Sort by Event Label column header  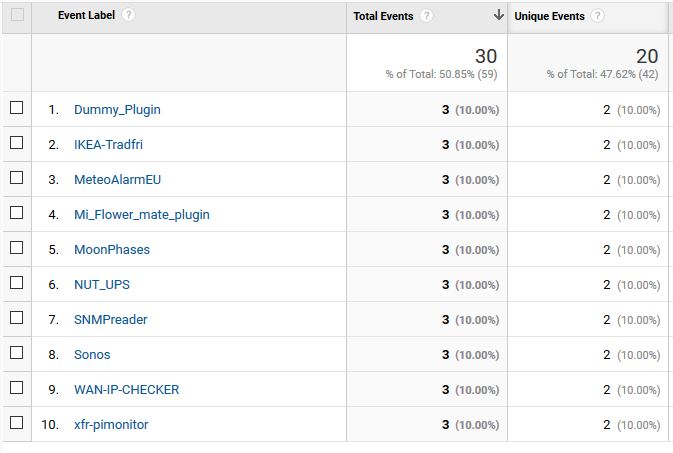[x=86, y=15]
